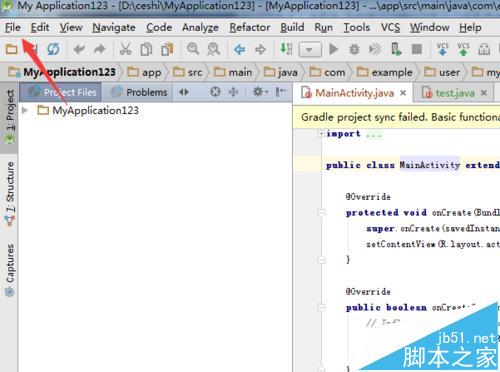Switch to the Project Files view tab
The height and width of the screenshot is (372, 500).
[61, 92]
